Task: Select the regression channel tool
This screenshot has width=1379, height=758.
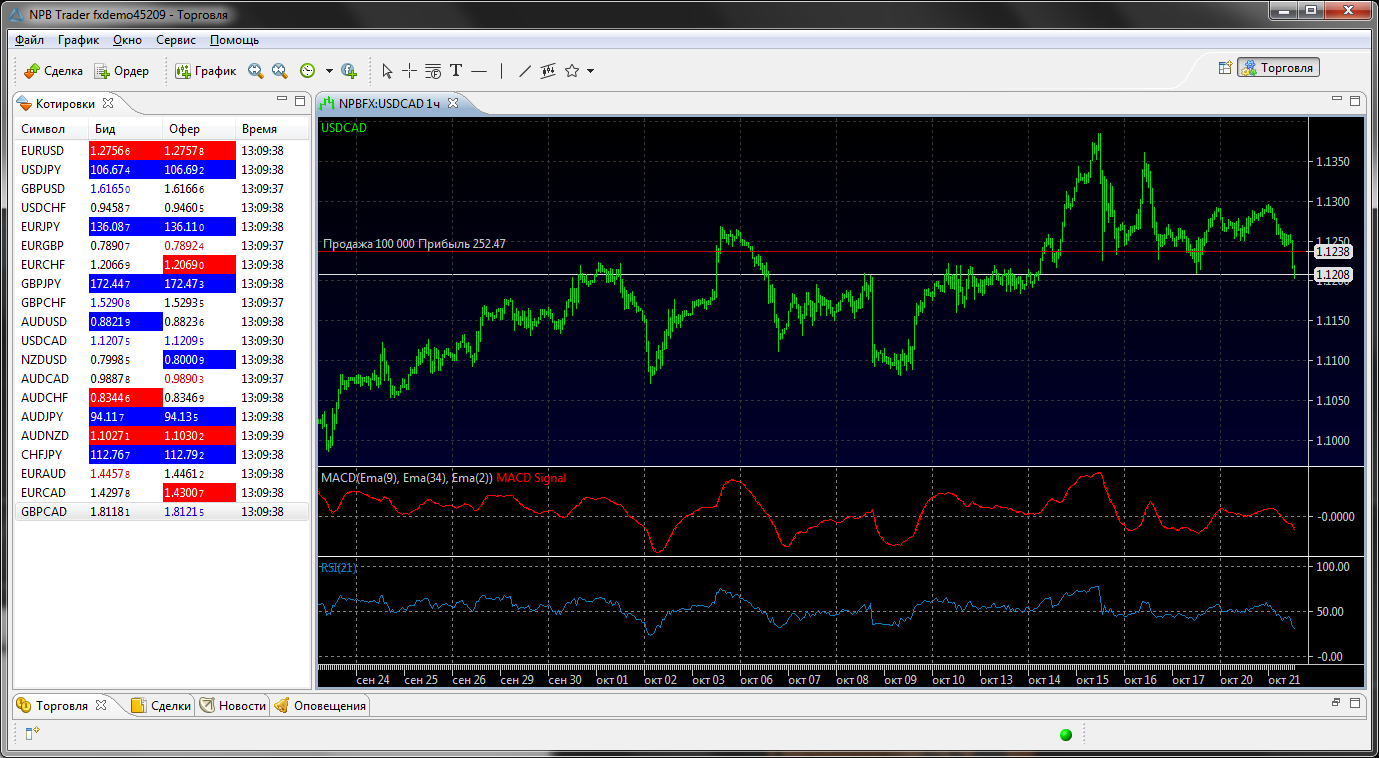Action: [x=548, y=71]
